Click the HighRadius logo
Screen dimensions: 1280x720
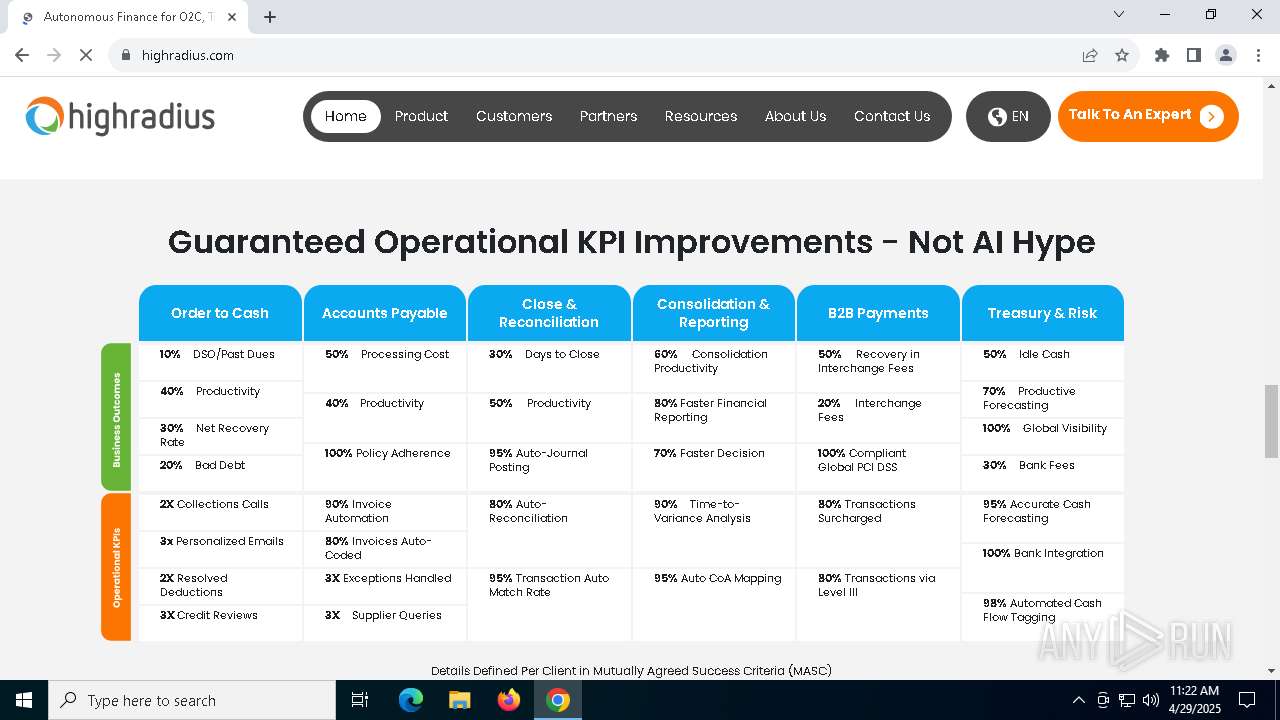pos(120,117)
